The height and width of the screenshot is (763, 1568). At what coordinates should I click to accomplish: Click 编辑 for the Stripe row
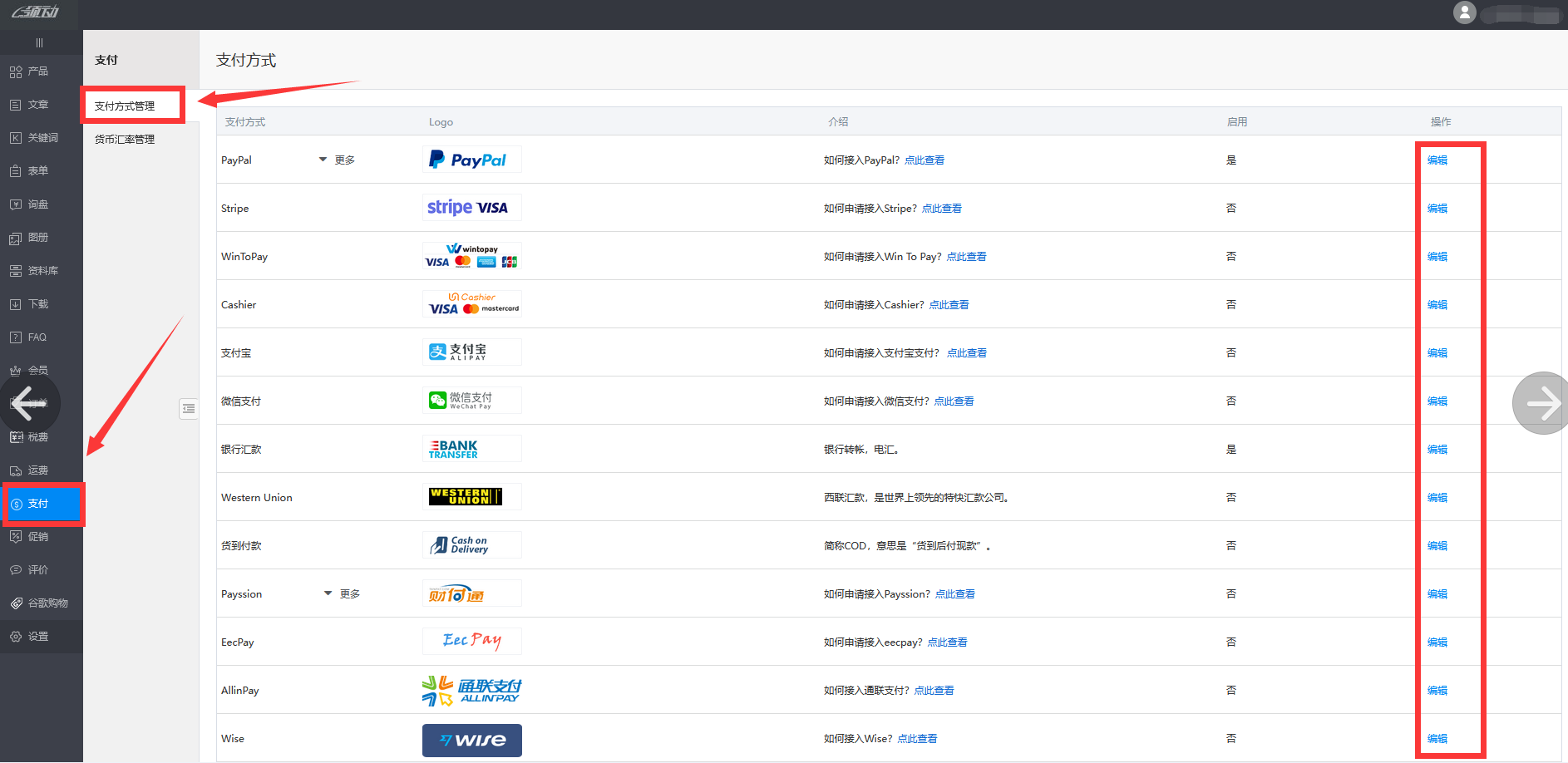pyautogui.click(x=1437, y=209)
